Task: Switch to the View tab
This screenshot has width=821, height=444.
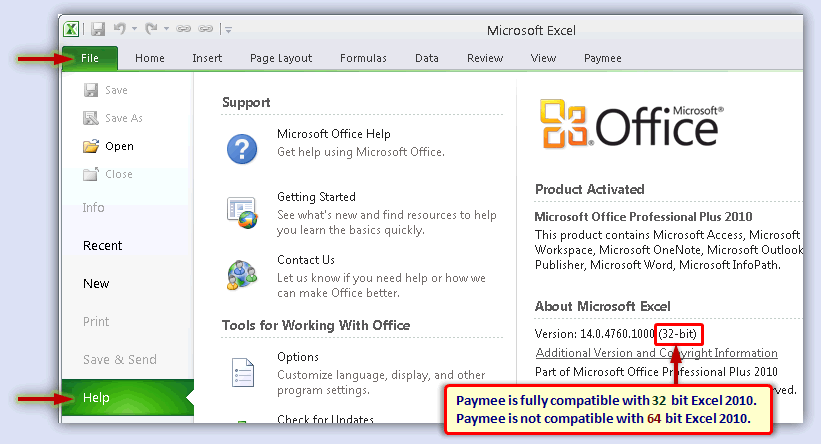Action: (x=543, y=58)
